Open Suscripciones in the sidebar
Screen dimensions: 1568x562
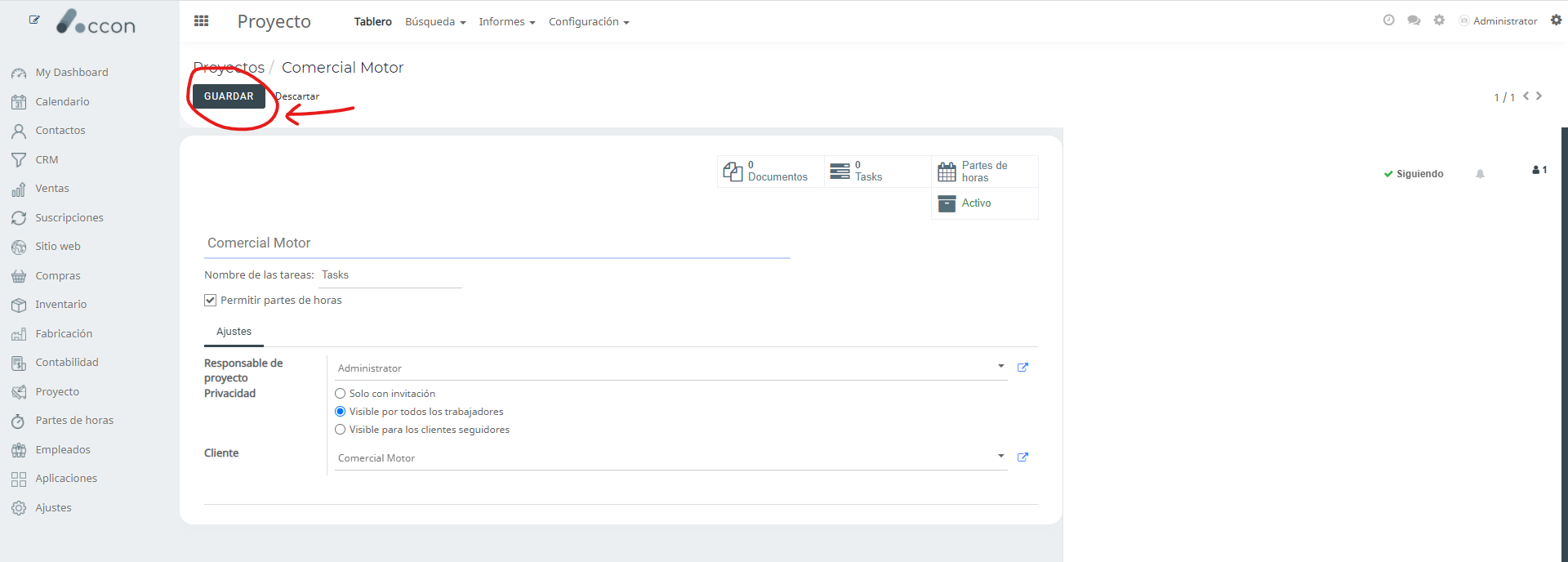coord(69,218)
